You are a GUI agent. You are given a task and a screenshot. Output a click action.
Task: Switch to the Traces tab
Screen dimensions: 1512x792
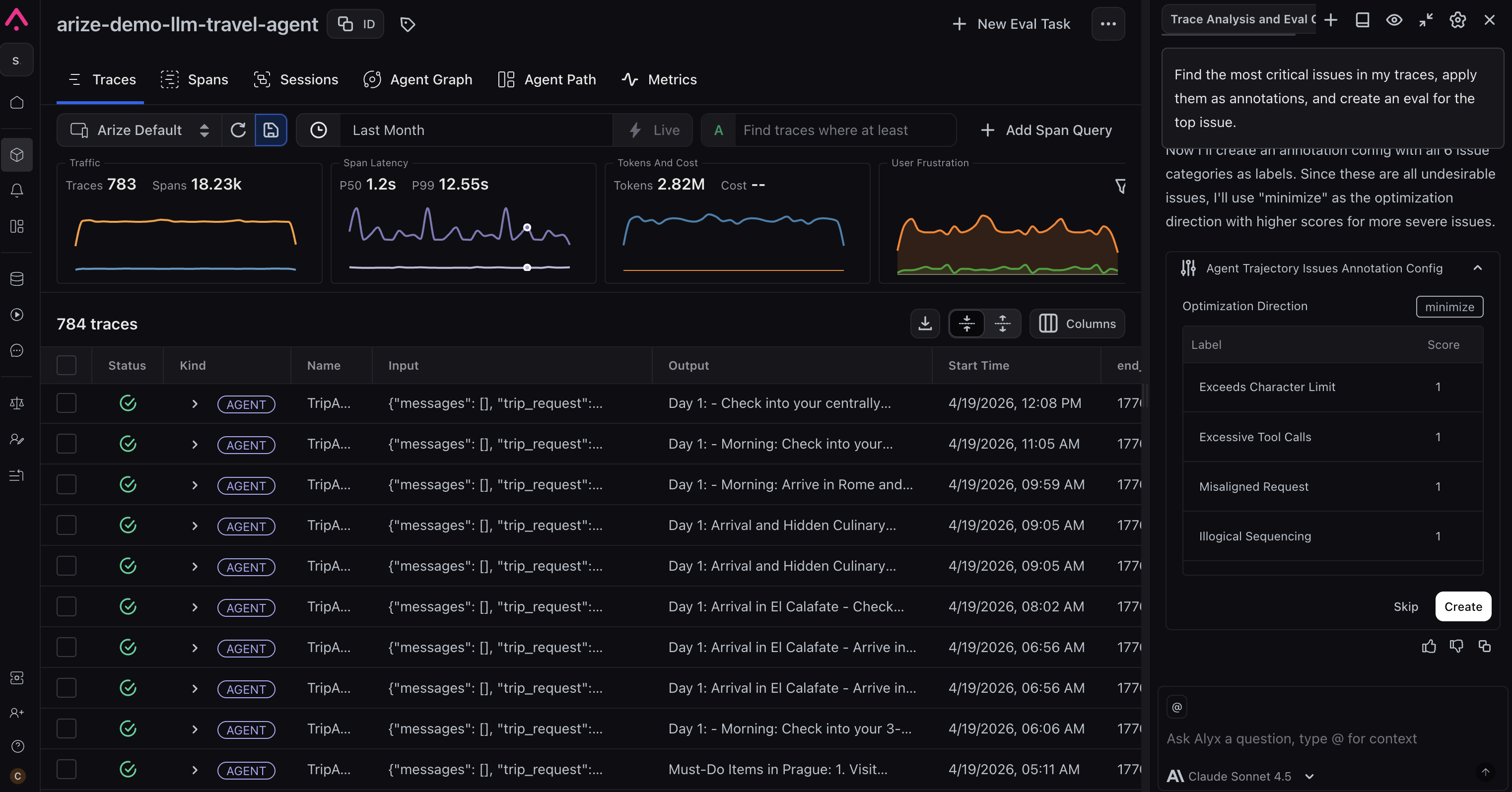pyautogui.click(x=100, y=79)
